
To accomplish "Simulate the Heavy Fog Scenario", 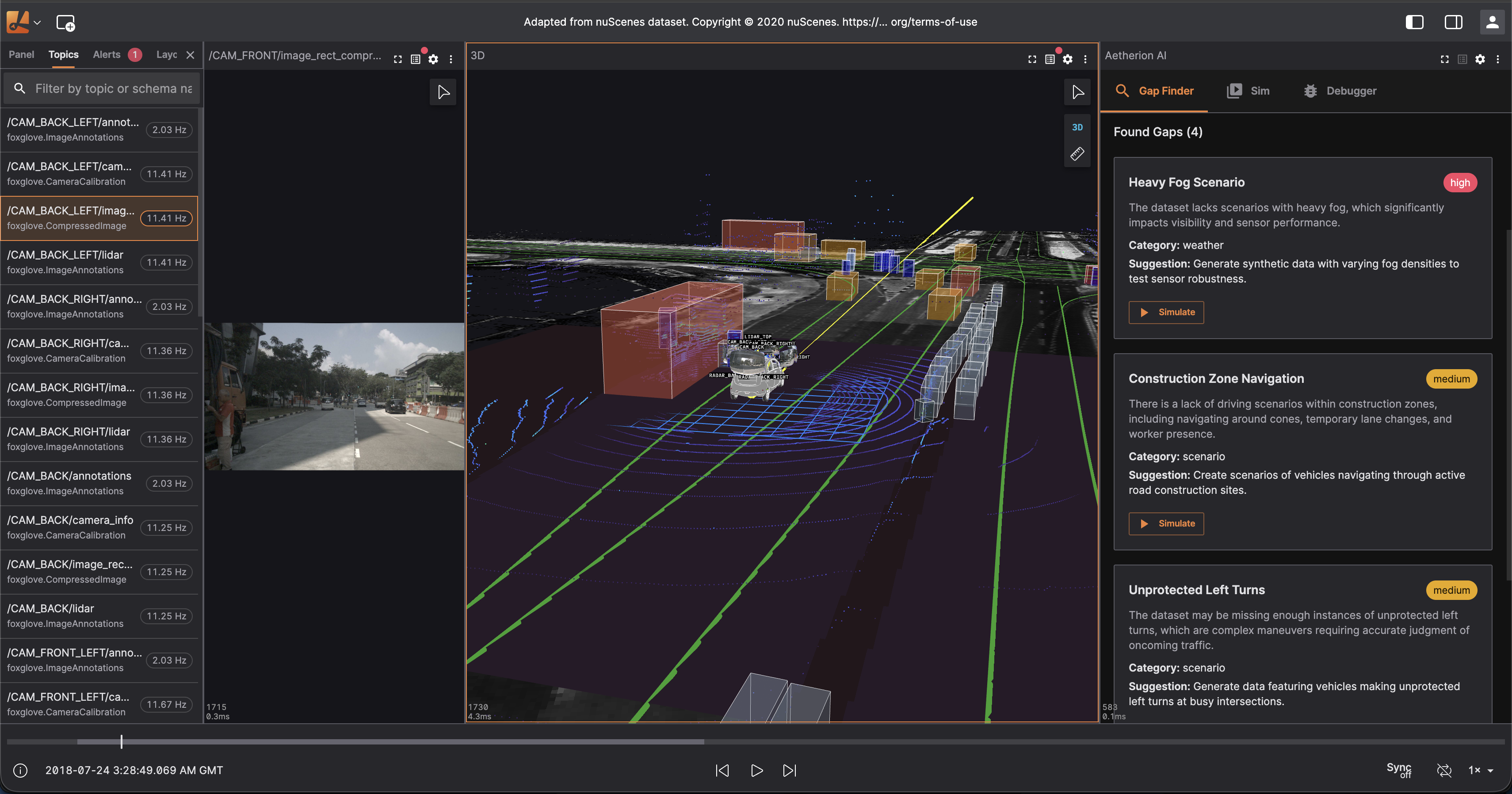I will [1166, 312].
